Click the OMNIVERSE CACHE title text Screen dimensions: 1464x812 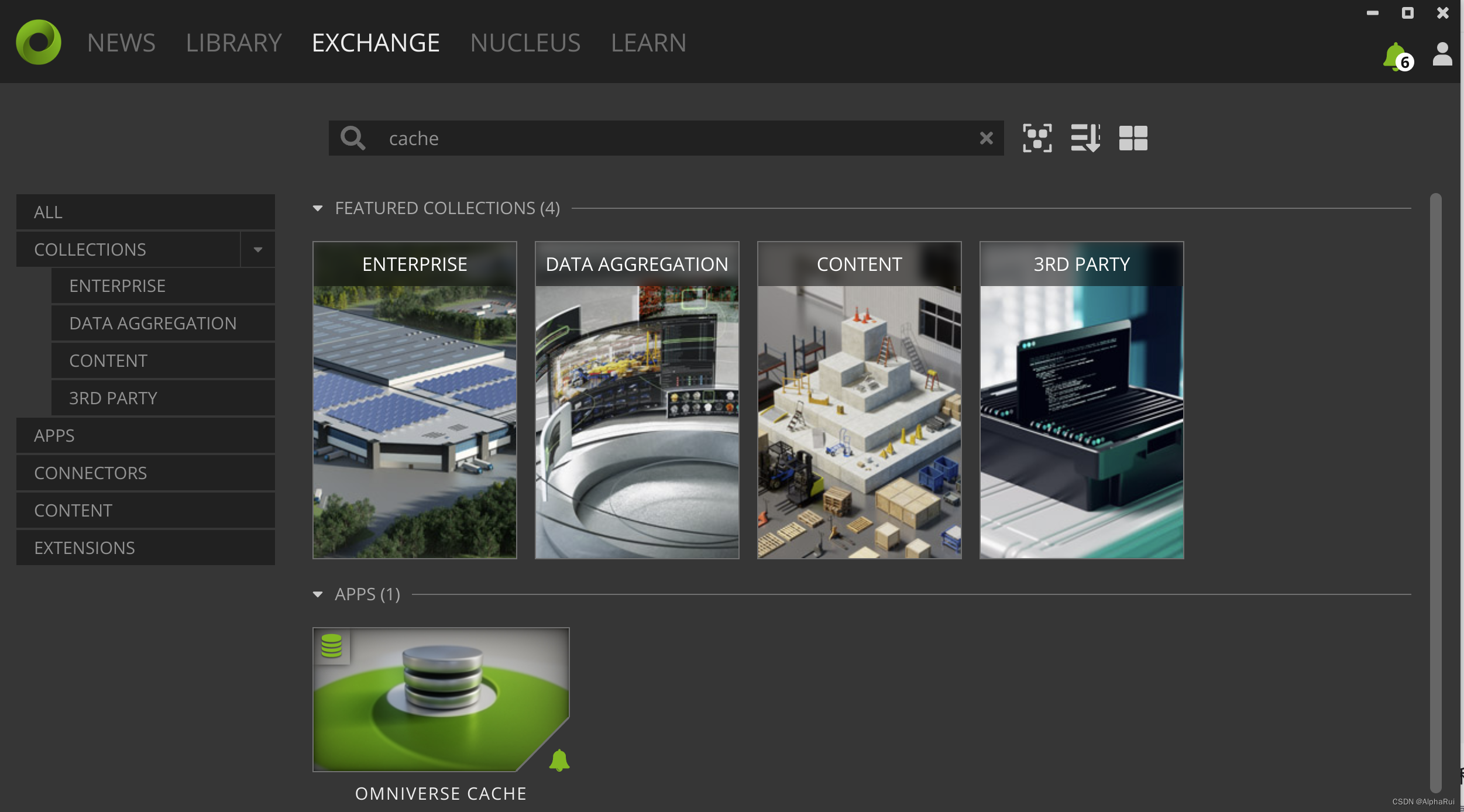441,794
